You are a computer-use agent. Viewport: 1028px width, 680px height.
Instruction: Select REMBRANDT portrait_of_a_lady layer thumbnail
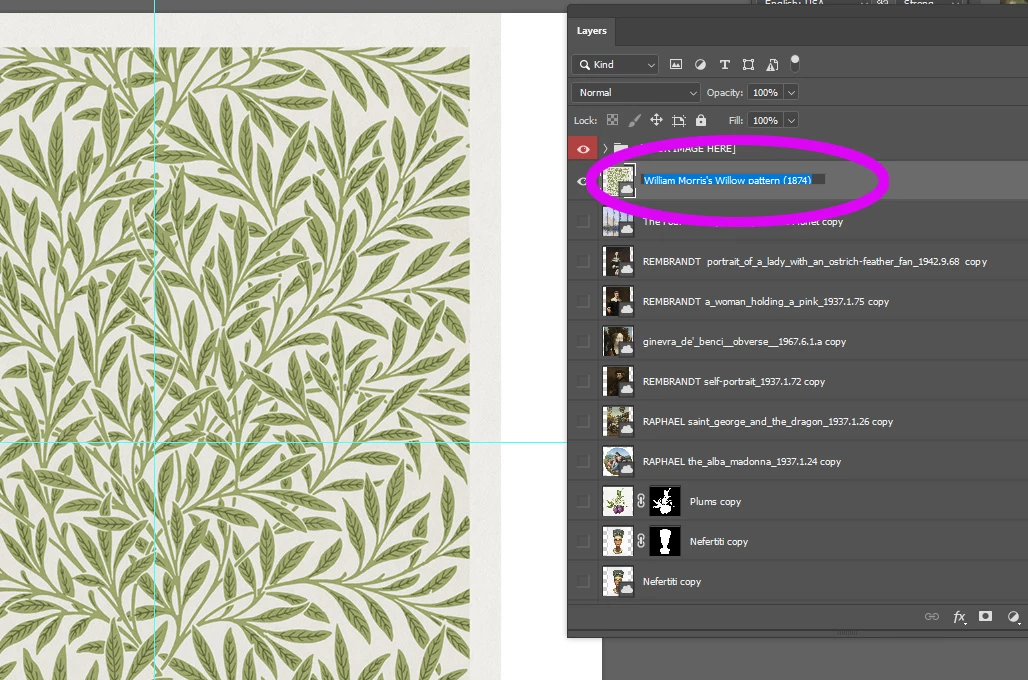click(x=618, y=261)
